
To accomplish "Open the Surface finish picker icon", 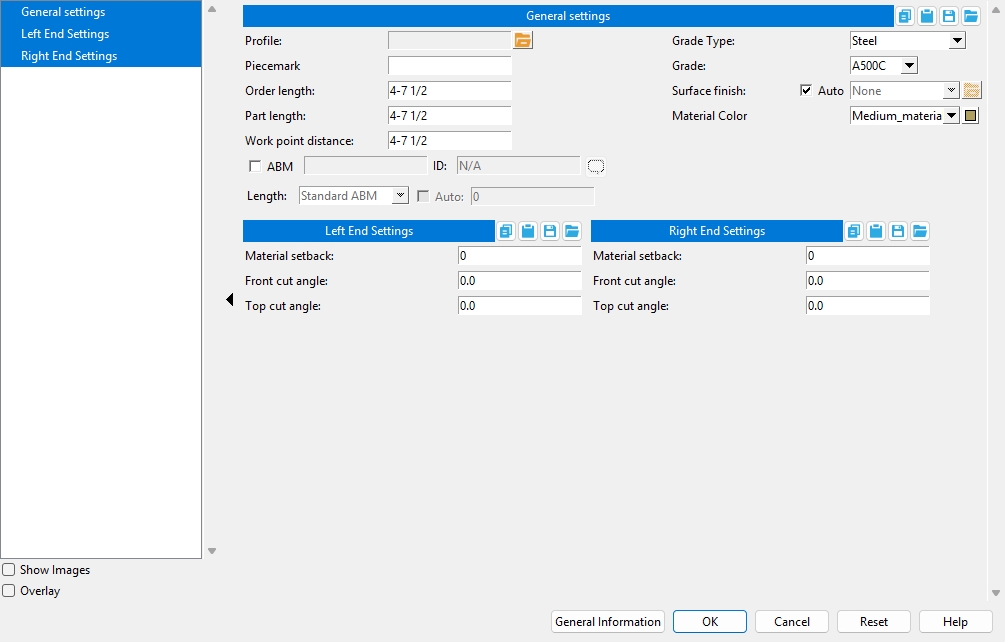I will coord(972,91).
